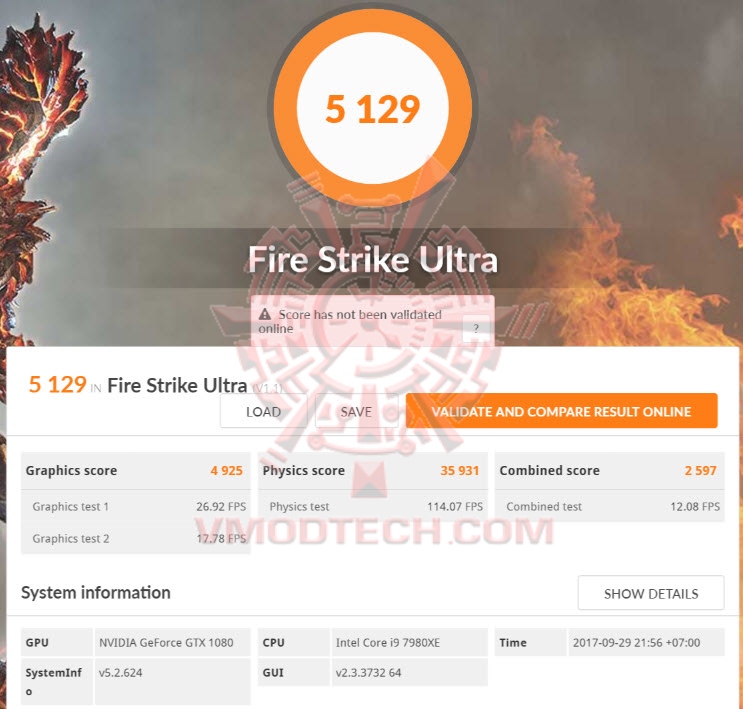
Task: Select the Fire Strike Ultra title banner
Action: click(x=372, y=259)
